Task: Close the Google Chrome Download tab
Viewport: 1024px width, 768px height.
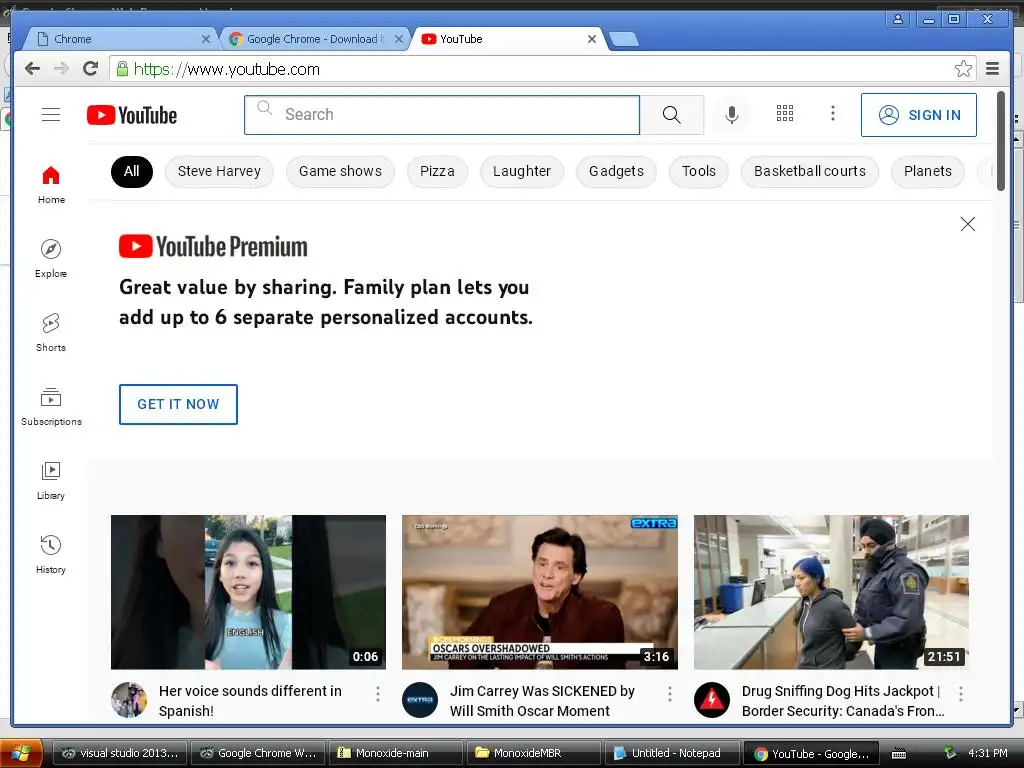Action: click(398, 39)
